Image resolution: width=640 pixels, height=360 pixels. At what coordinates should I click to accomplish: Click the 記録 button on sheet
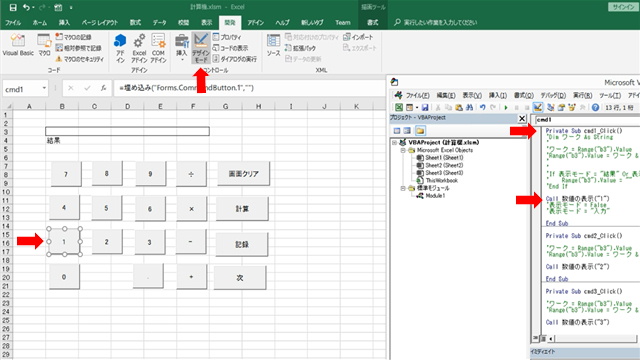point(242,244)
